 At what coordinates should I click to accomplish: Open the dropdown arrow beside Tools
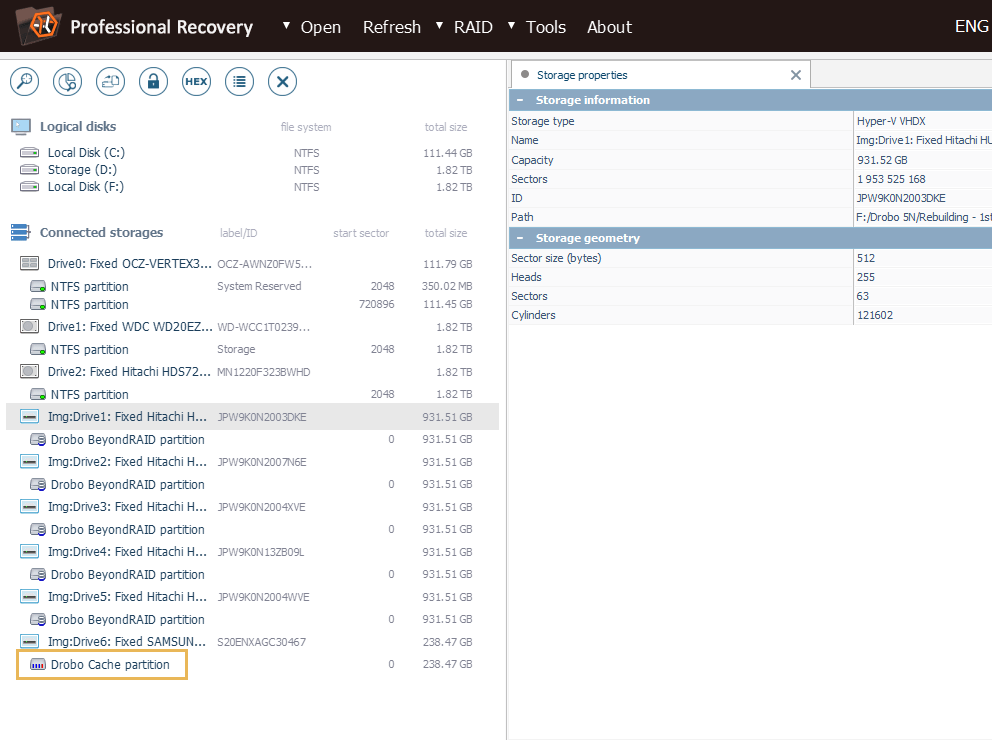click(x=512, y=26)
